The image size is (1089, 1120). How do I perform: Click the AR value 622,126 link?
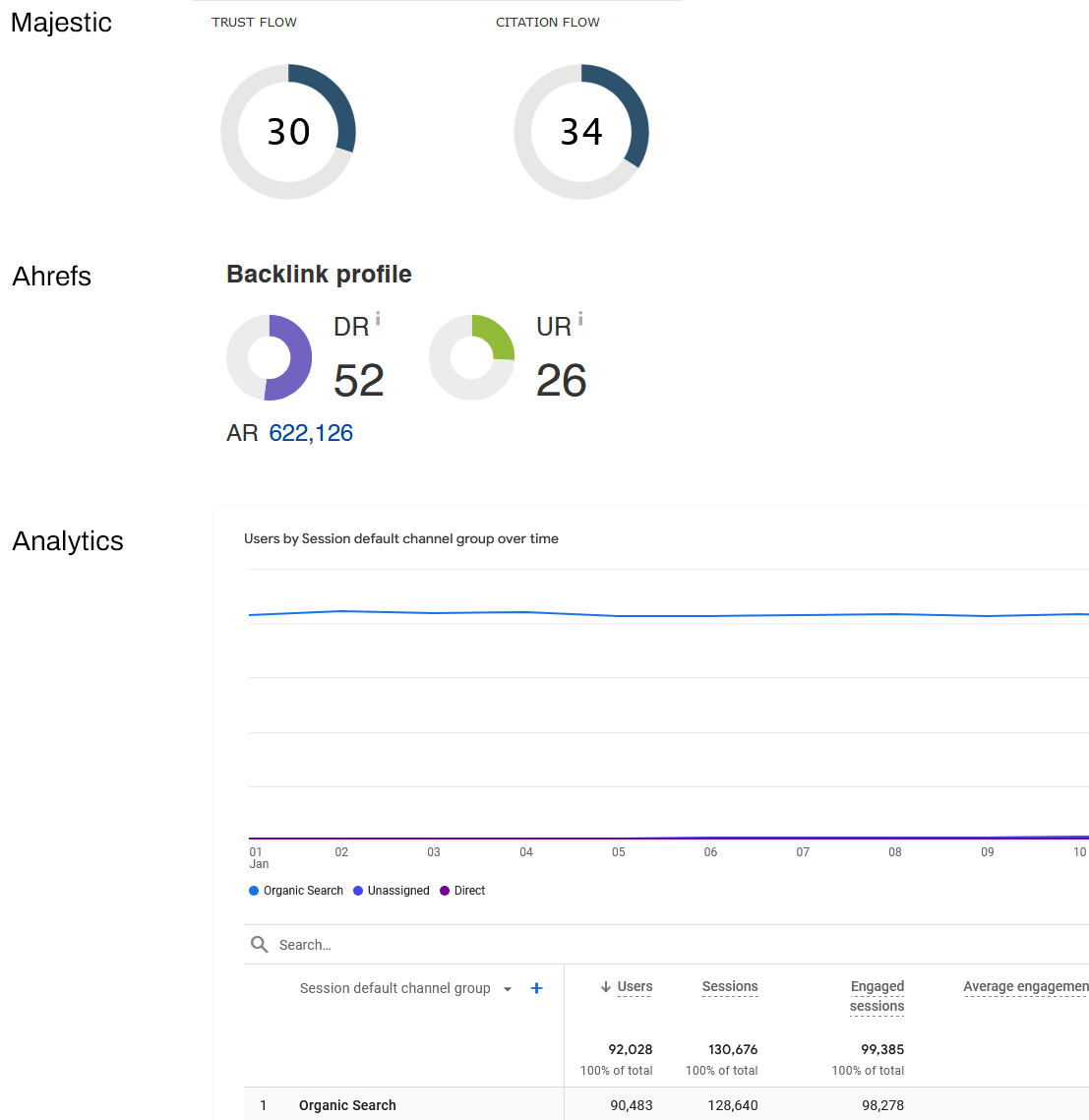click(x=311, y=433)
